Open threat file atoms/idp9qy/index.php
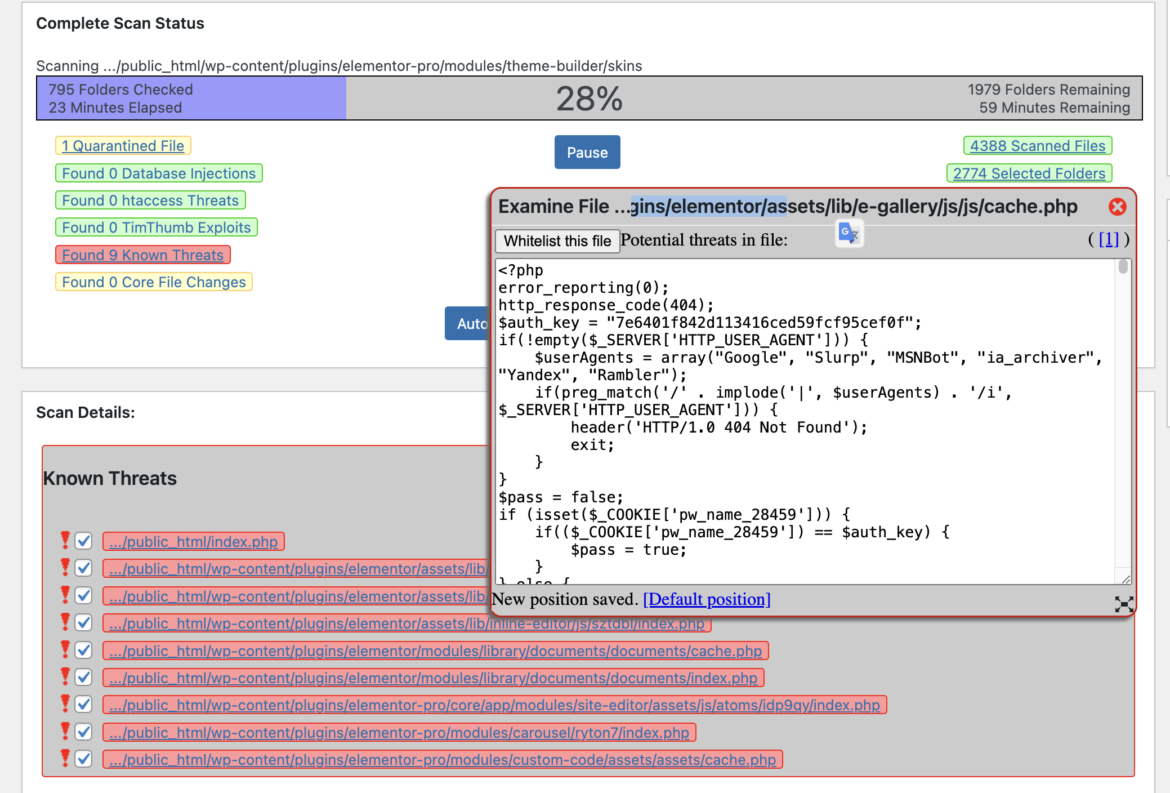The image size is (1170, 793). 494,705
